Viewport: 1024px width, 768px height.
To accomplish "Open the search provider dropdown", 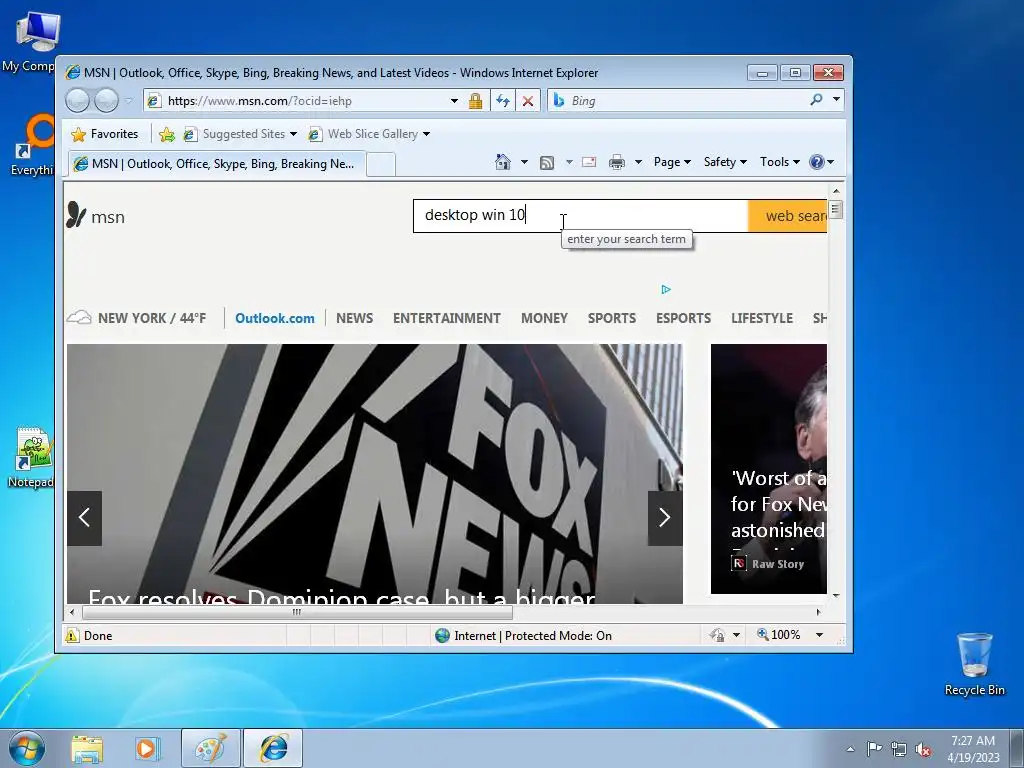I will [x=836, y=100].
